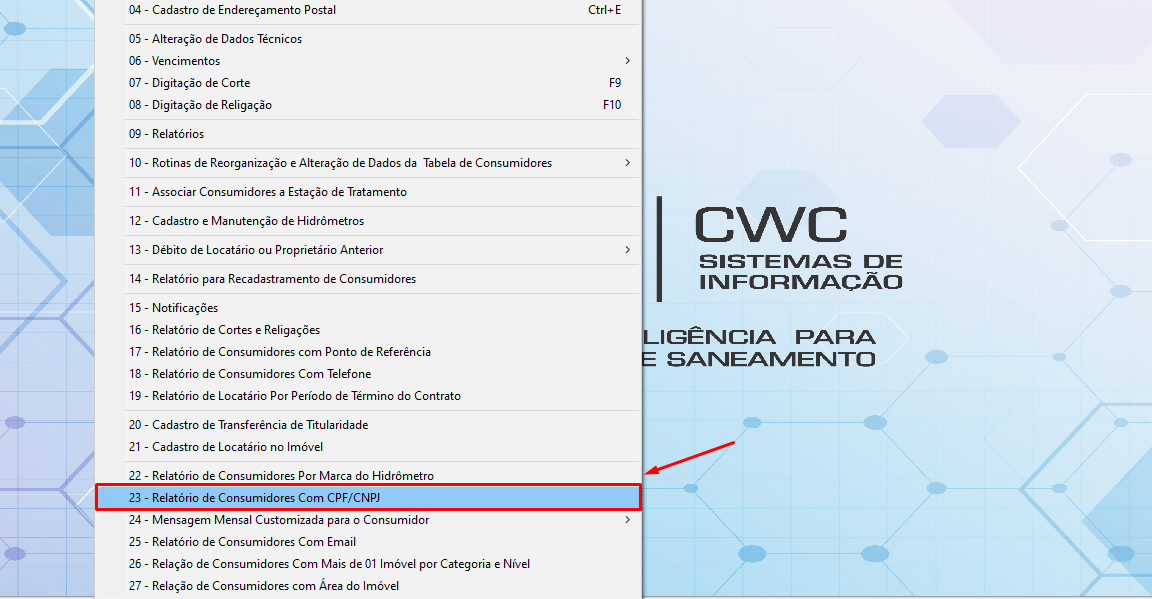Select Associar Consumidores a Estação de Tratamento
Screen dimensions: 1152x599
click(x=267, y=192)
